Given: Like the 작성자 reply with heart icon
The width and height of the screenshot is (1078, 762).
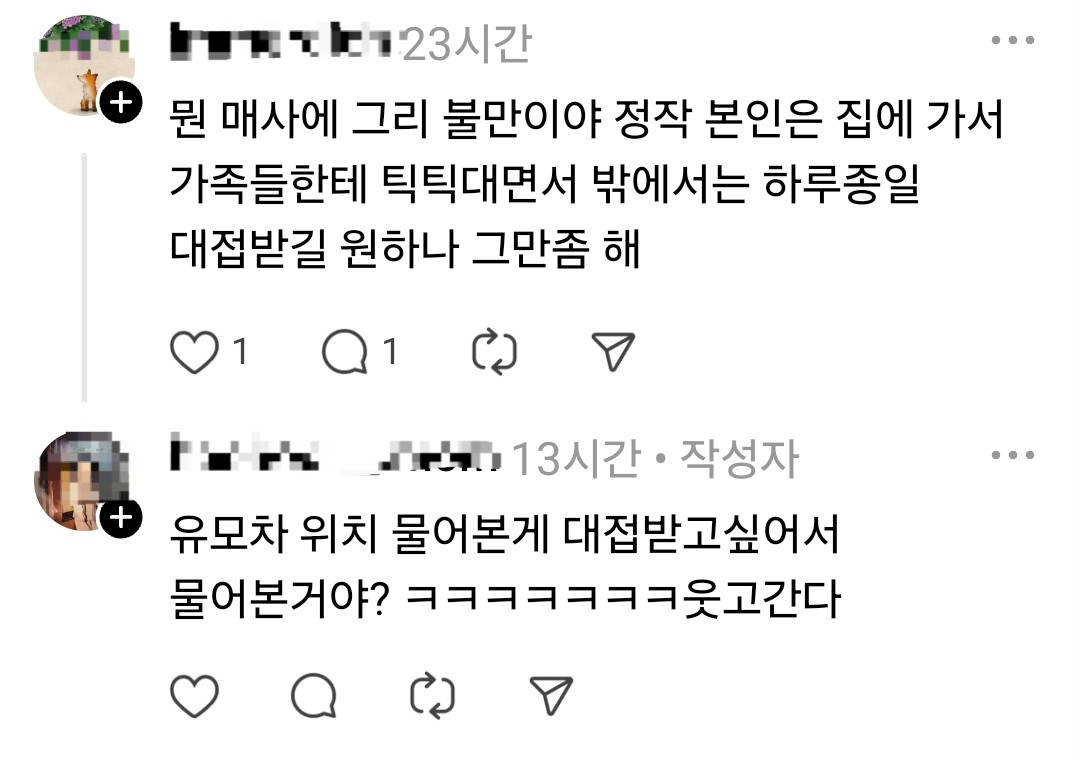Looking at the screenshot, I should [x=195, y=696].
